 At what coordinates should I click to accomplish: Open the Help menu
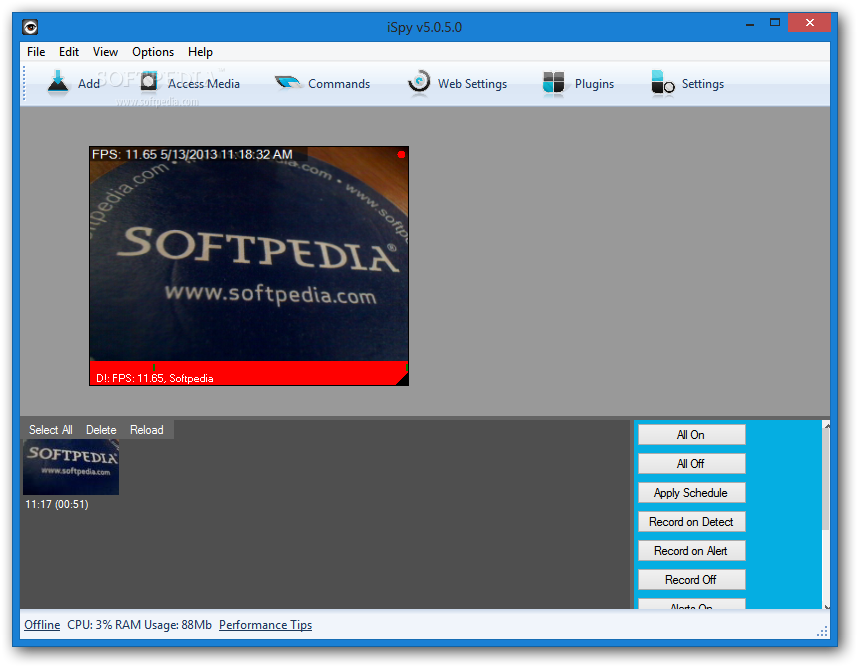[x=200, y=52]
